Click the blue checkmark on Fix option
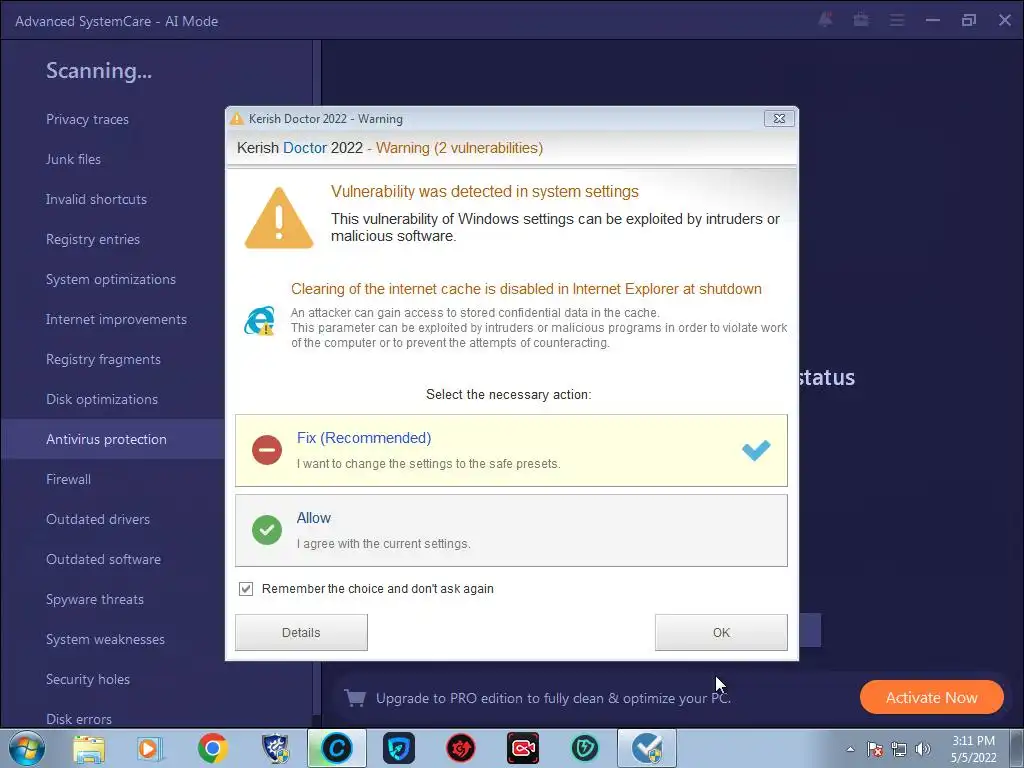Image resolution: width=1024 pixels, height=768 pixels. coord(756,450)
